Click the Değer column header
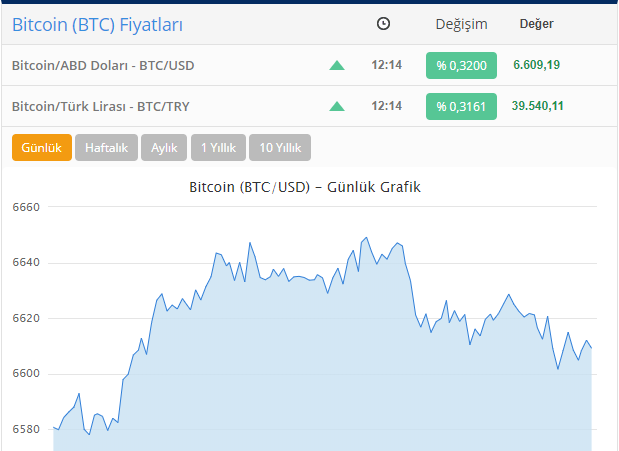Screen dimensions: 619x451 click(536, 24)
